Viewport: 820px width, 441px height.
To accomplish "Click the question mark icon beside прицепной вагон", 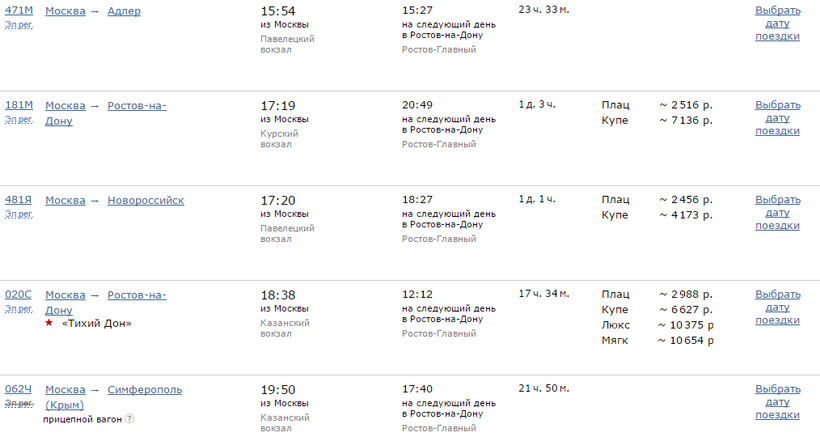I will tap(130, 419).
